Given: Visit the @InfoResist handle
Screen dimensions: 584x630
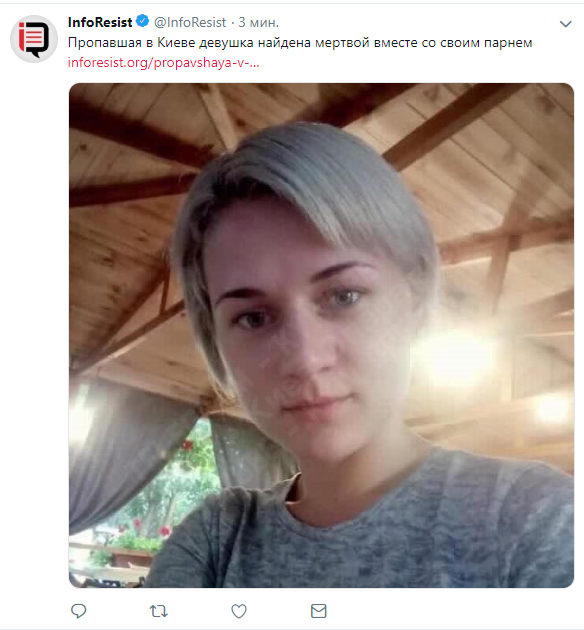Looking at the screenshot, I should (x=190, y=22).
